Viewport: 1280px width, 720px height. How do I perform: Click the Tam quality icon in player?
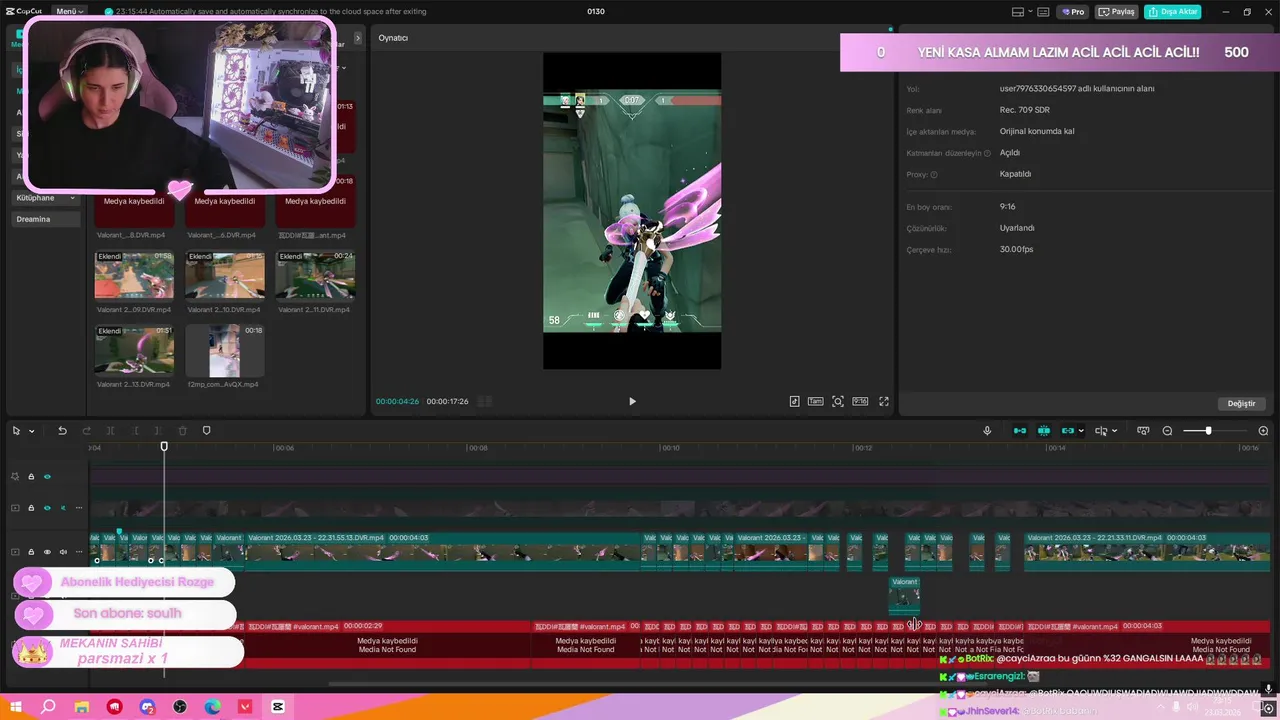pyautogui.click(x=815, y=401)
